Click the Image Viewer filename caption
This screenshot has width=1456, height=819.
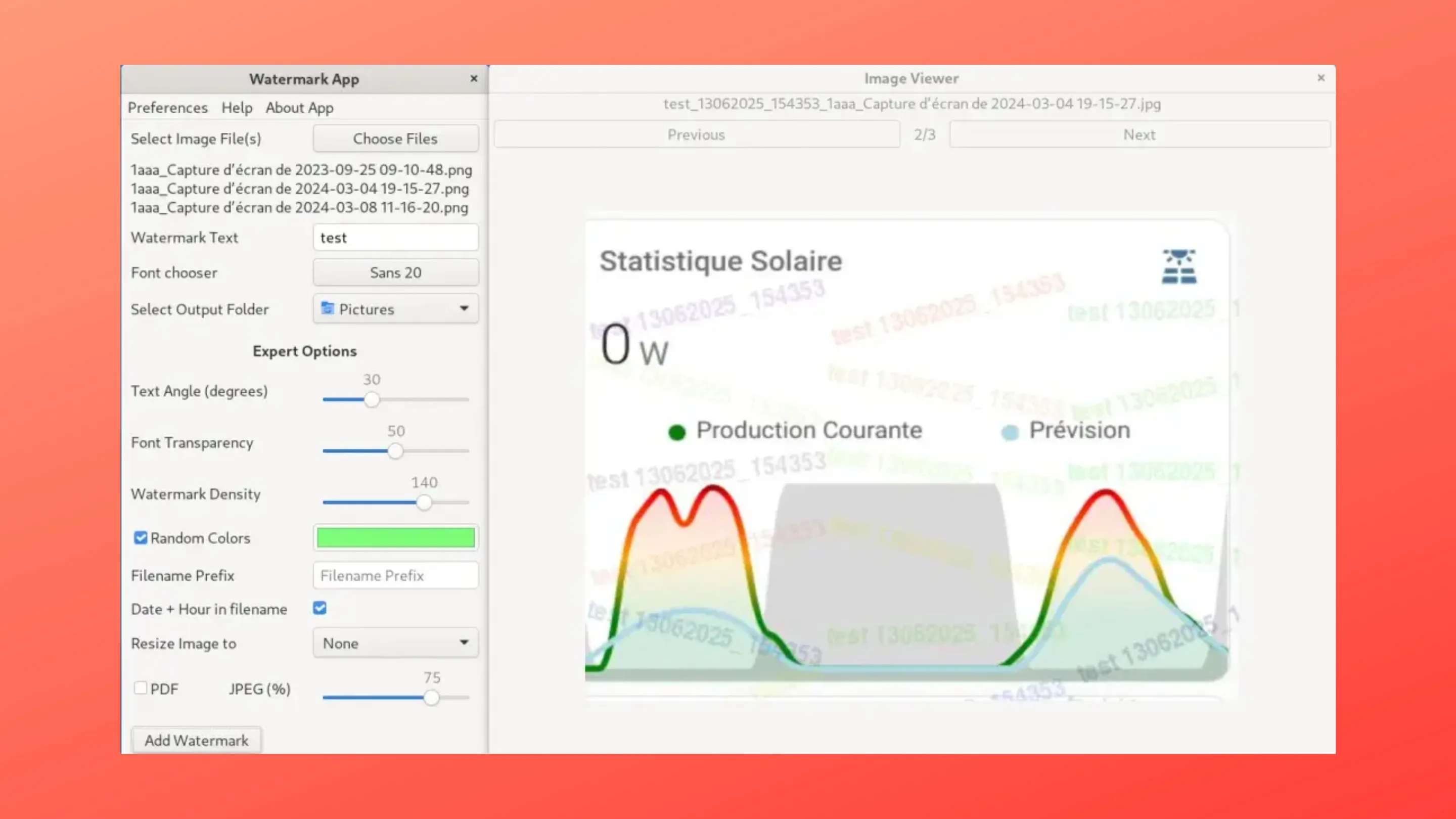[x=912, y=104]
